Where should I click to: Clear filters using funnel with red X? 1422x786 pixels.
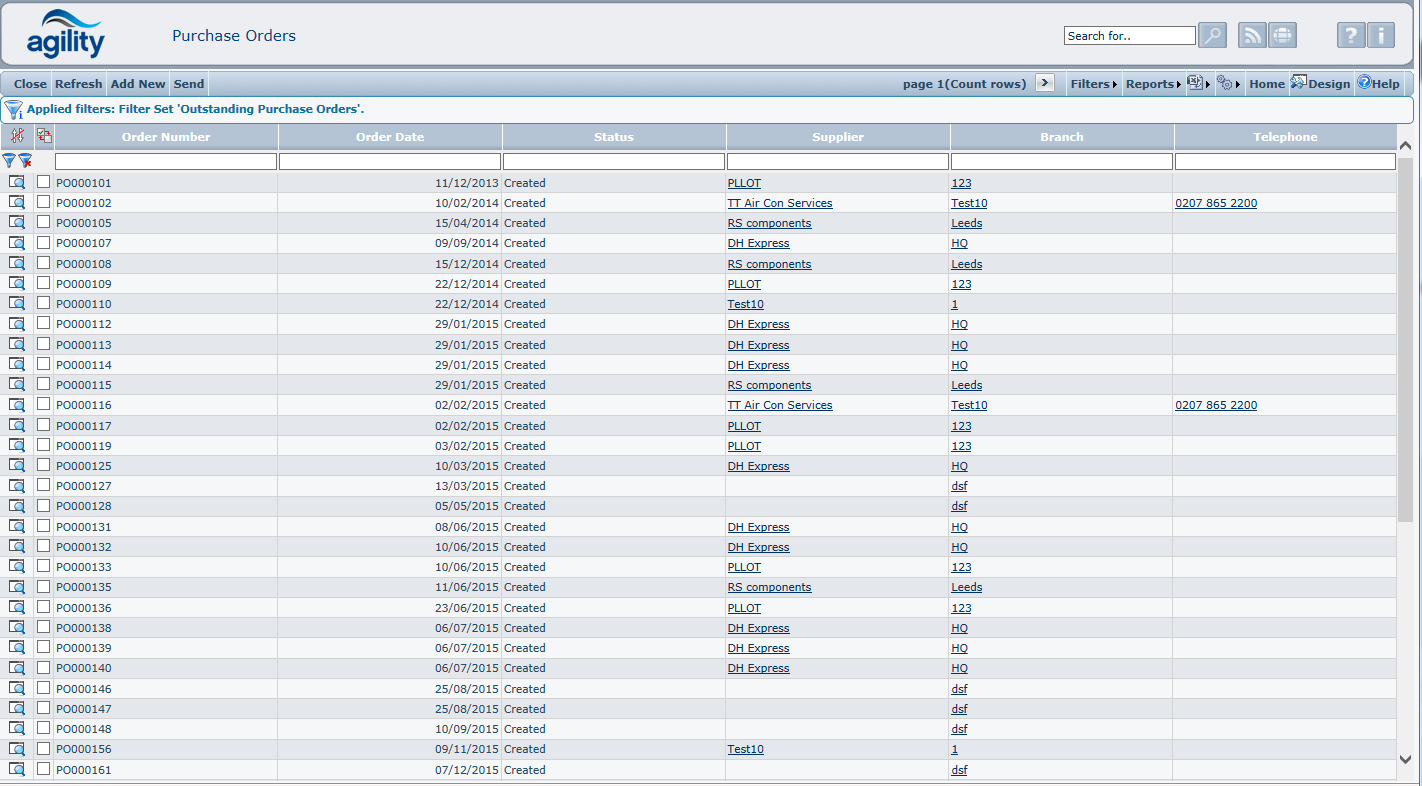(x=26, y=160)
